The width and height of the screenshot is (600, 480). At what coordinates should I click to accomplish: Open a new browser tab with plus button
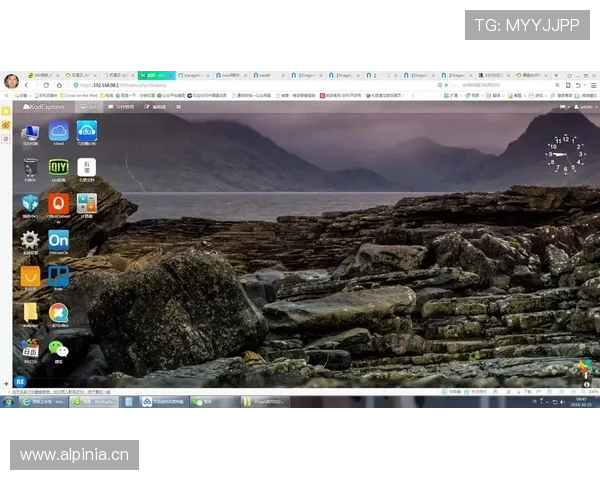coord(556,74)
